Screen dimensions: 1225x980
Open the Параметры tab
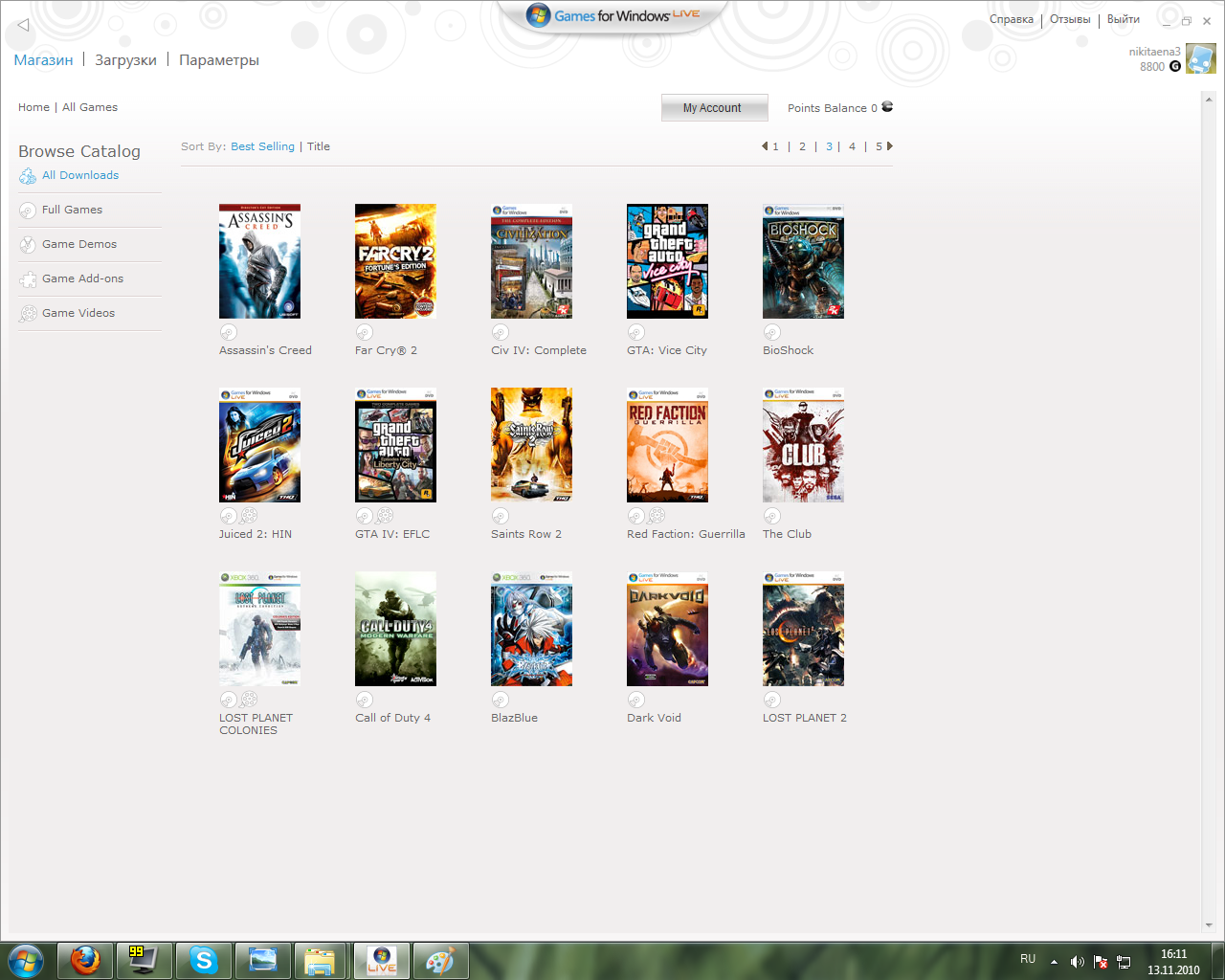[x=219, y=60]
